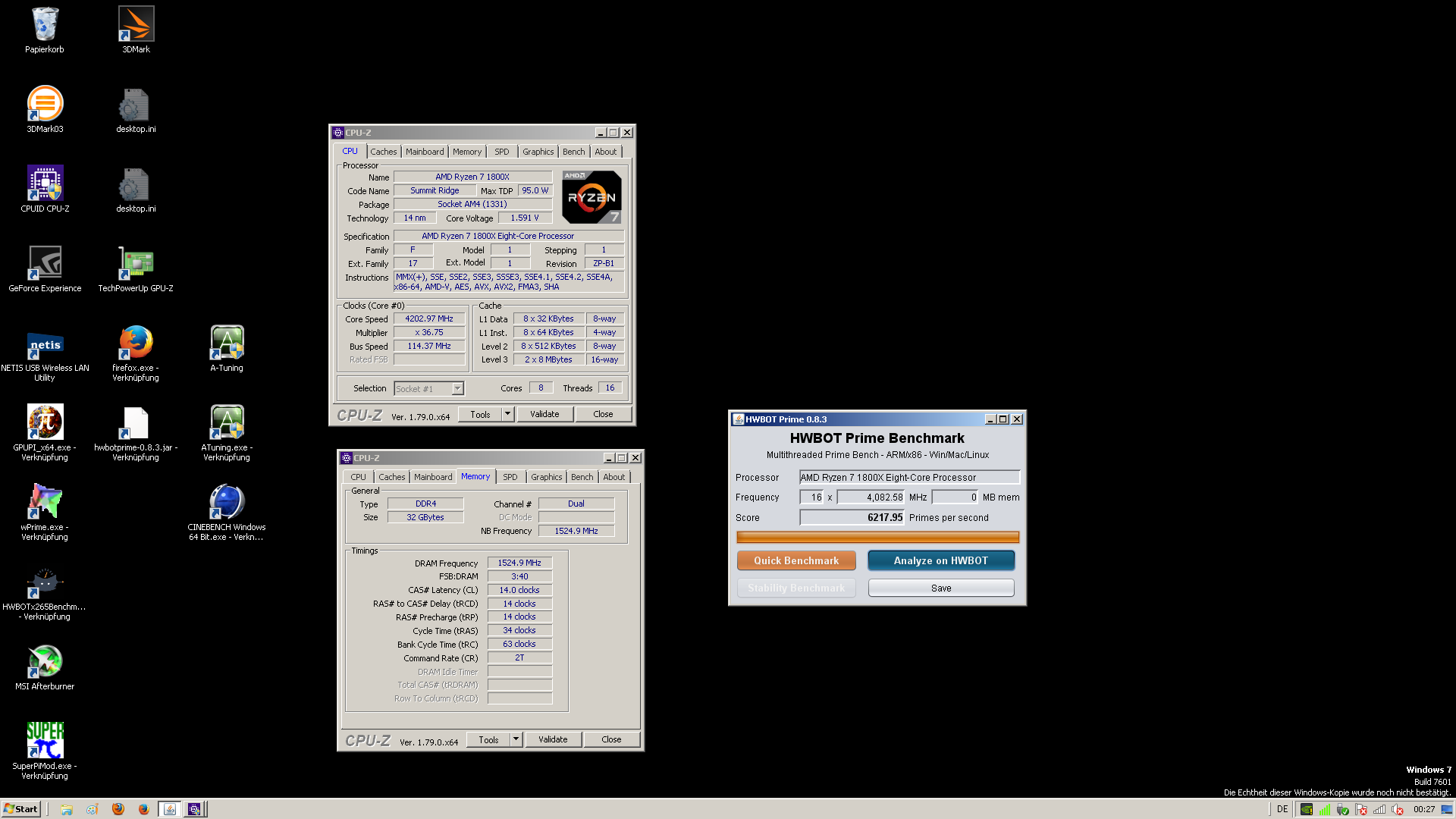Click Tools button in top CPU-Z window
The height and width of the screenshot is (819, 1456).
480,414
